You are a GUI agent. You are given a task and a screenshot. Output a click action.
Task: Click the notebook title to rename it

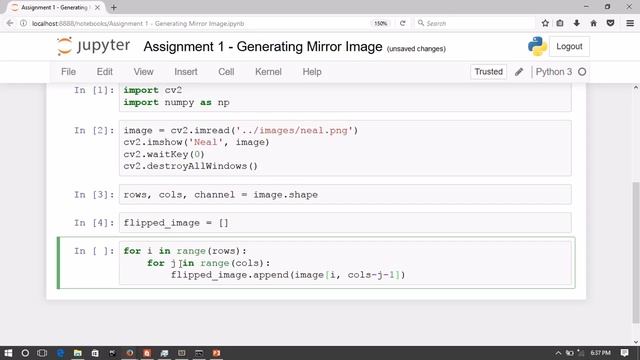coord(263,47)
